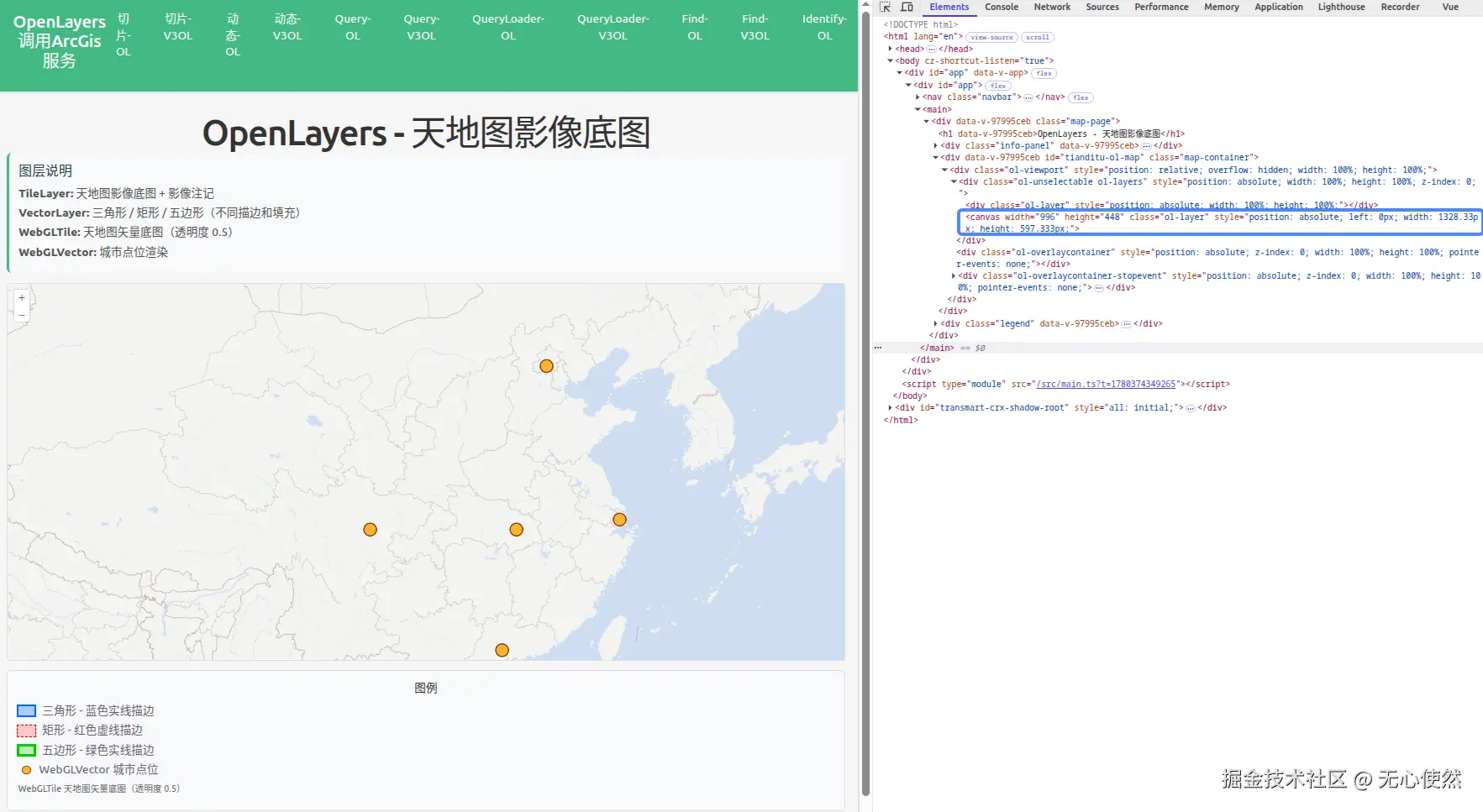Viewport: 1483px width, 812px height.
Task: Open the Query-V3OL navbar link
Action: tap(422, 27)
